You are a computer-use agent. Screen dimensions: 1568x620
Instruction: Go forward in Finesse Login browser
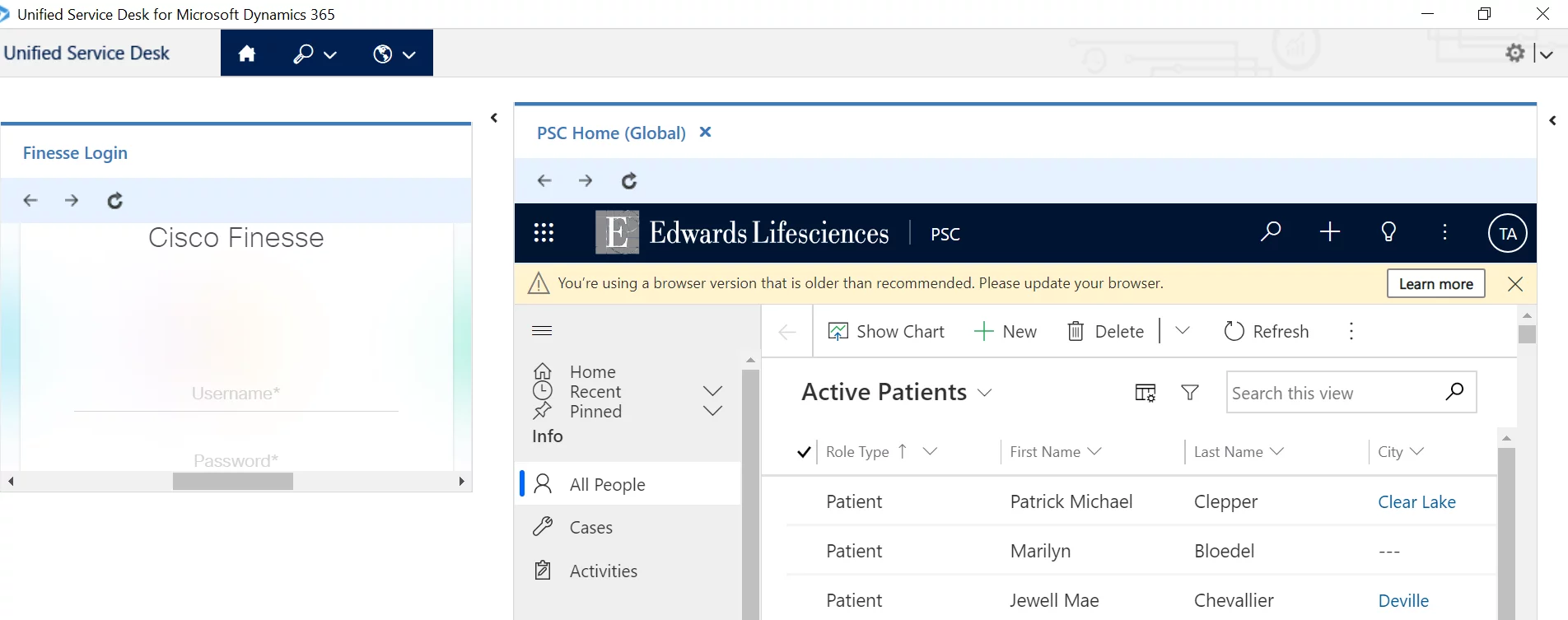(x=72, y=200)
